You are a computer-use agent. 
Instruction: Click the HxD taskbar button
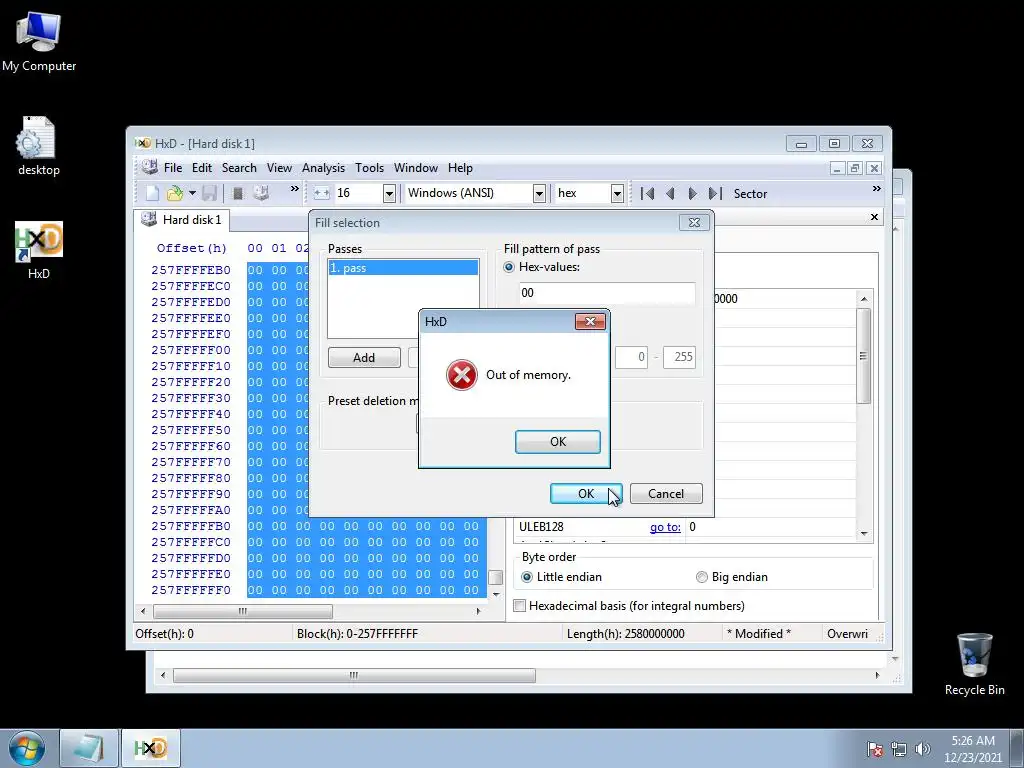point(151,748)
